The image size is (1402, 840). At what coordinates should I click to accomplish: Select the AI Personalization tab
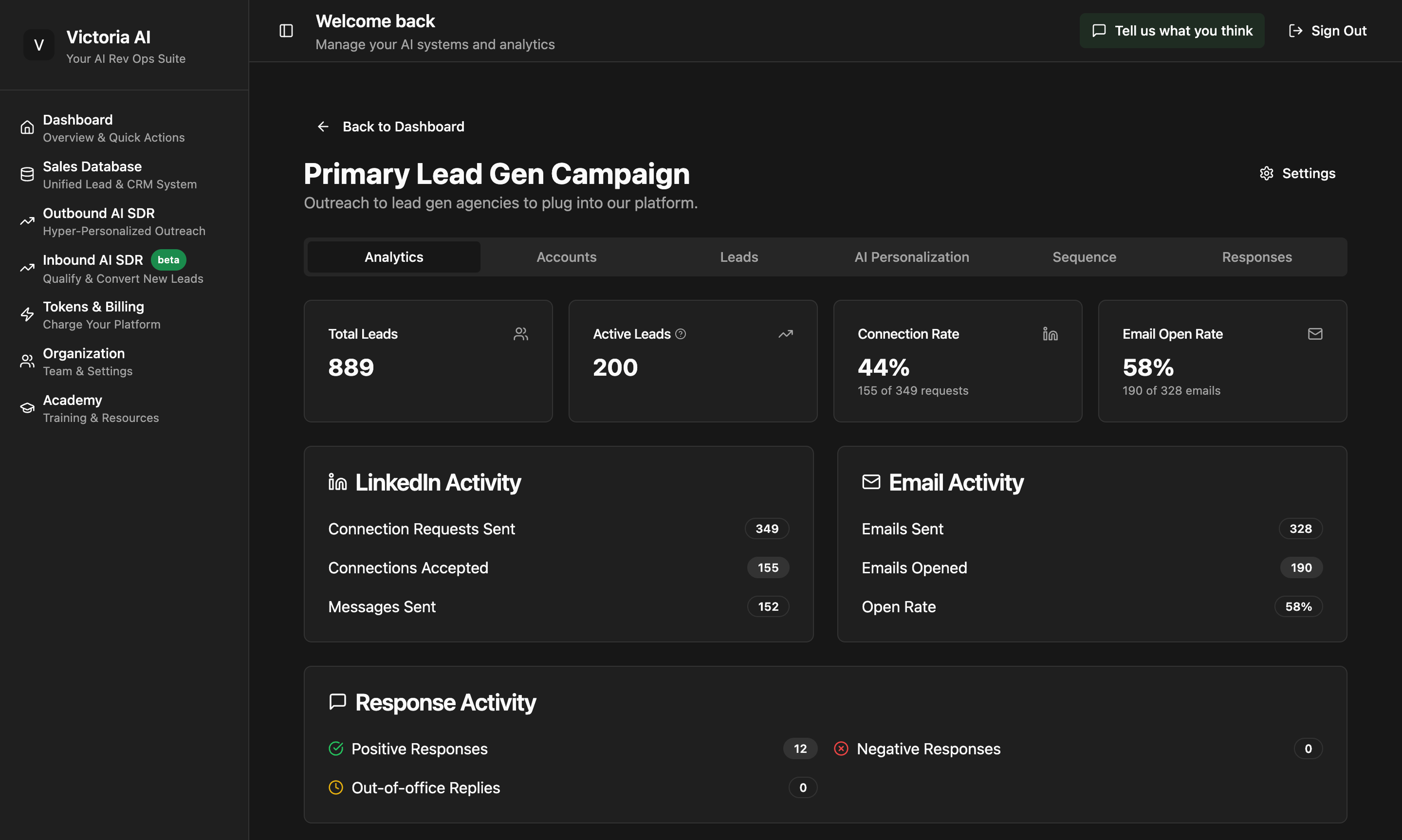pyautogui.click(x=911, y=257)
